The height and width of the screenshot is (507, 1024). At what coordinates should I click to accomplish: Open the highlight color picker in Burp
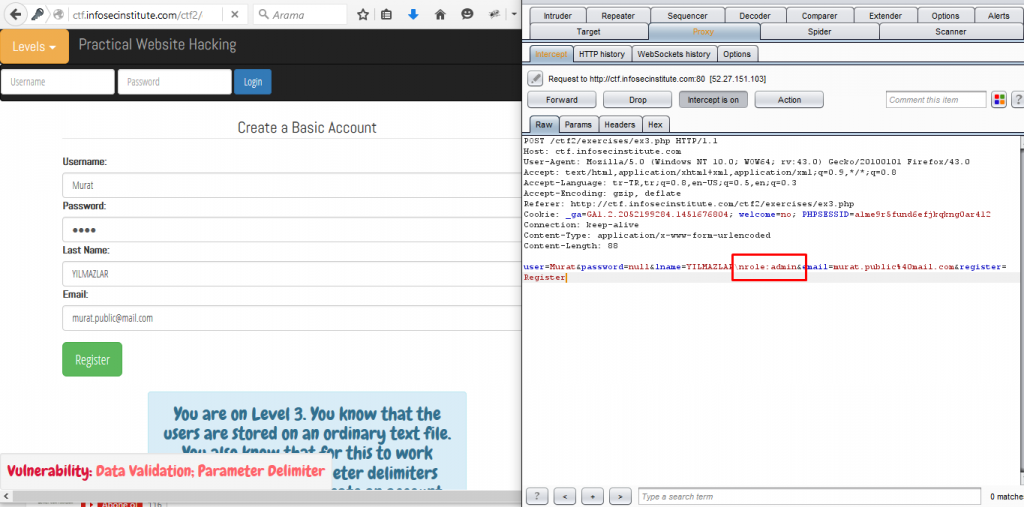998,100
